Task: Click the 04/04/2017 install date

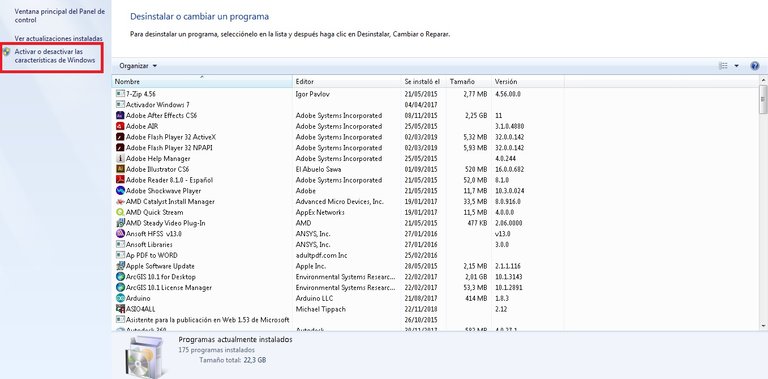Action: pyautogui.click(x=421, y=104)
